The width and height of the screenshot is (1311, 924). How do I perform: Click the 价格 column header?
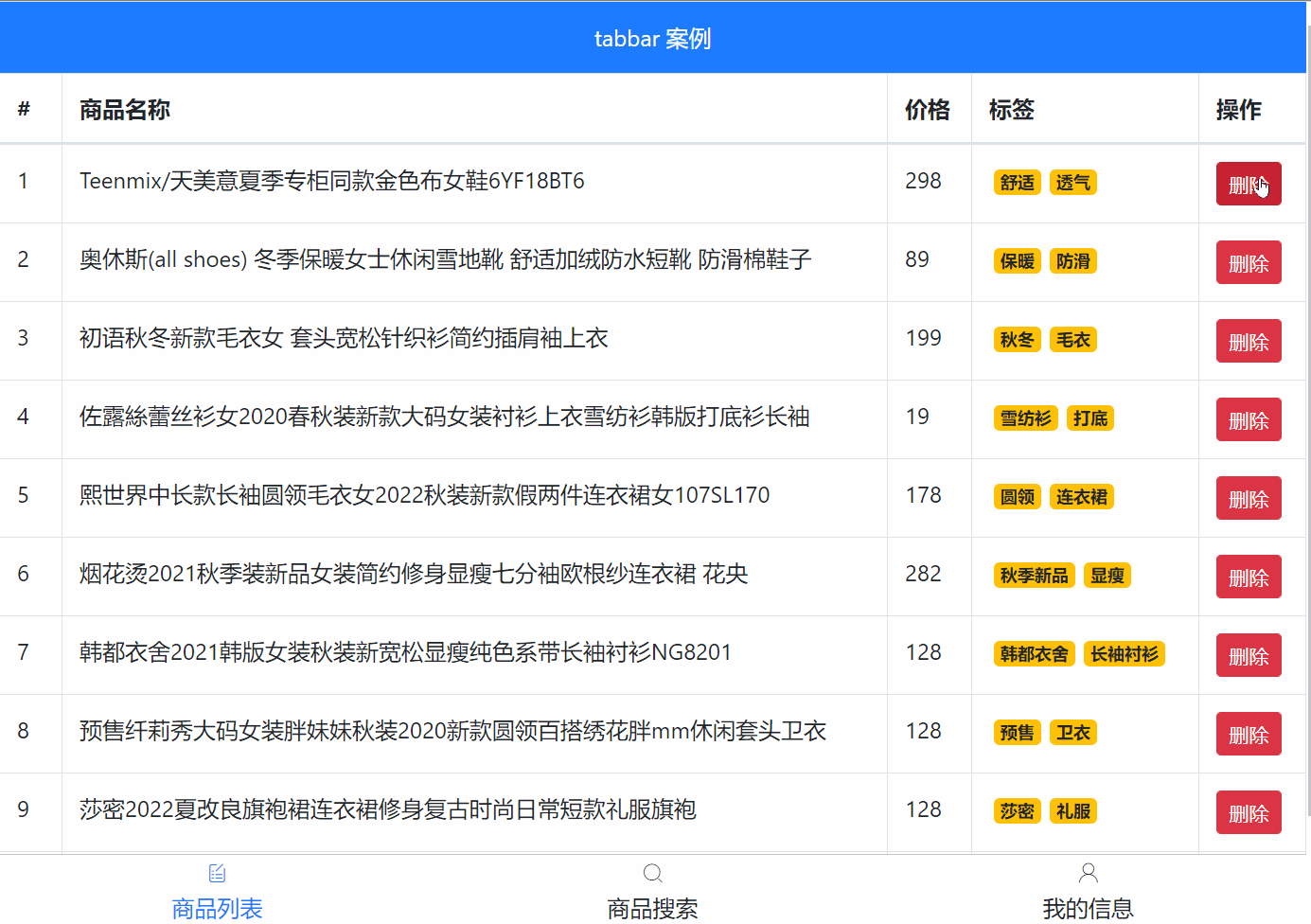click(x=928, y=110)
